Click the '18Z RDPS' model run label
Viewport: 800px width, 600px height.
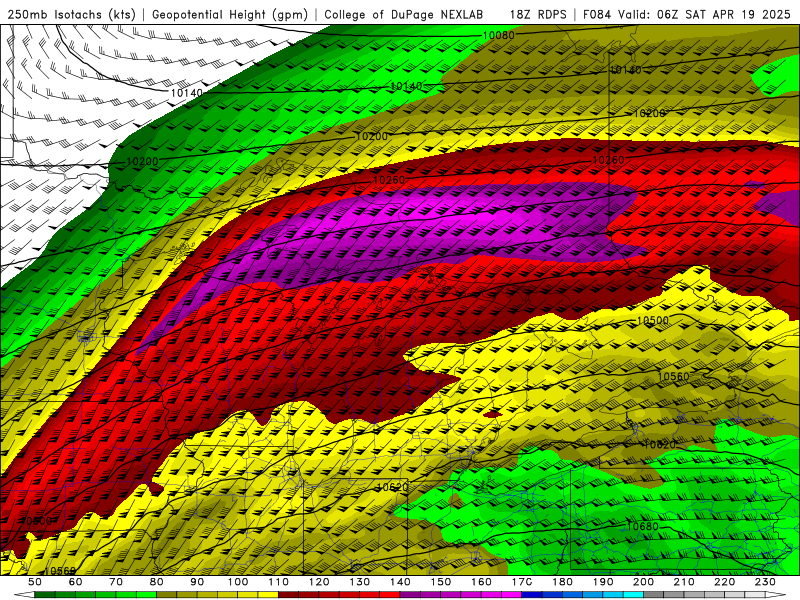point(538,14)
